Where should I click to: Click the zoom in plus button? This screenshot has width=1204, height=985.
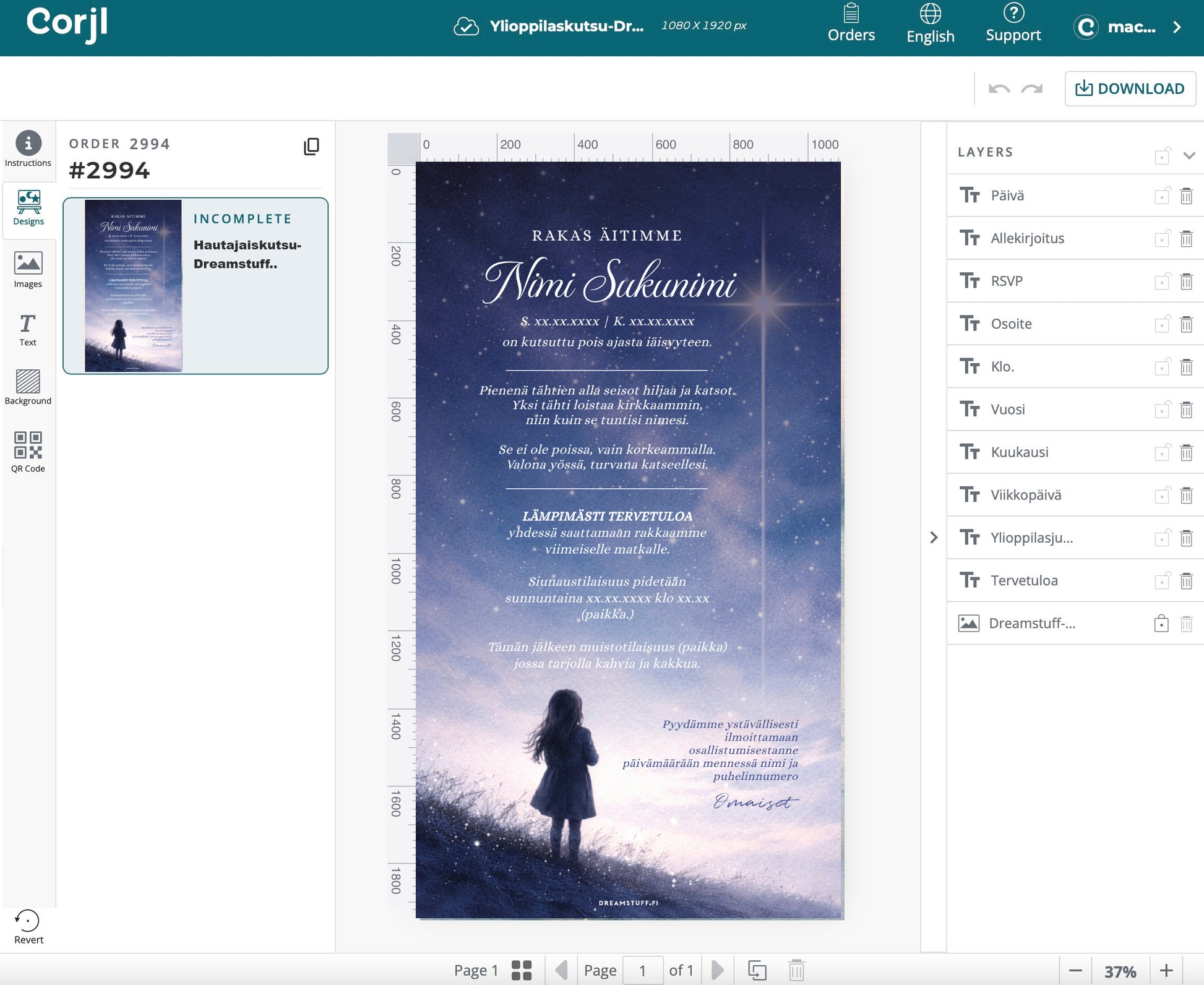click(1166, 971)
